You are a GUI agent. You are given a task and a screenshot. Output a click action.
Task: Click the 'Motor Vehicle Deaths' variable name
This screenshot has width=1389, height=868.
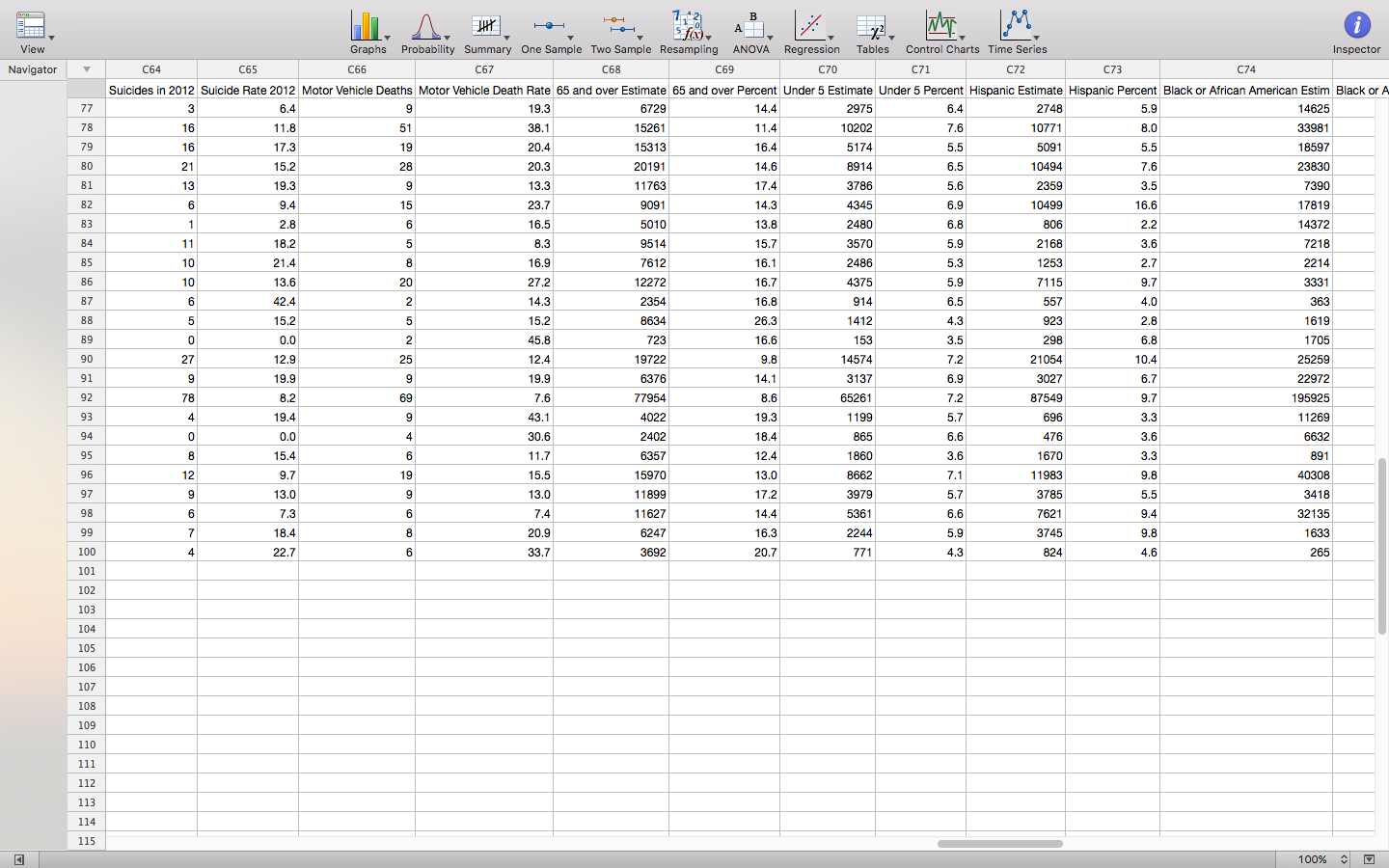[x=357, y=90]
